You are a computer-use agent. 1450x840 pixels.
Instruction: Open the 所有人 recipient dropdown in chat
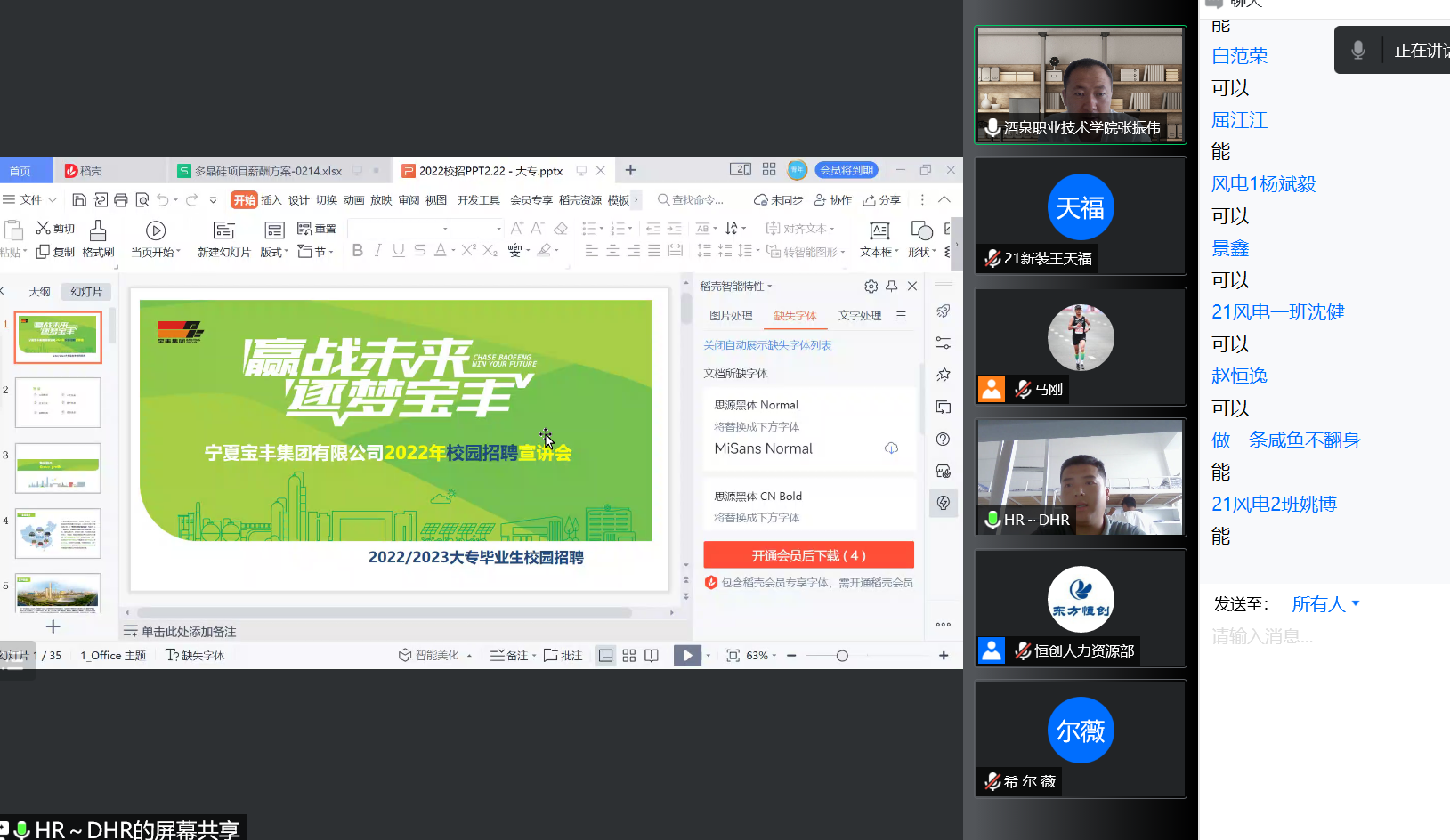click(x=1325, y=604)
